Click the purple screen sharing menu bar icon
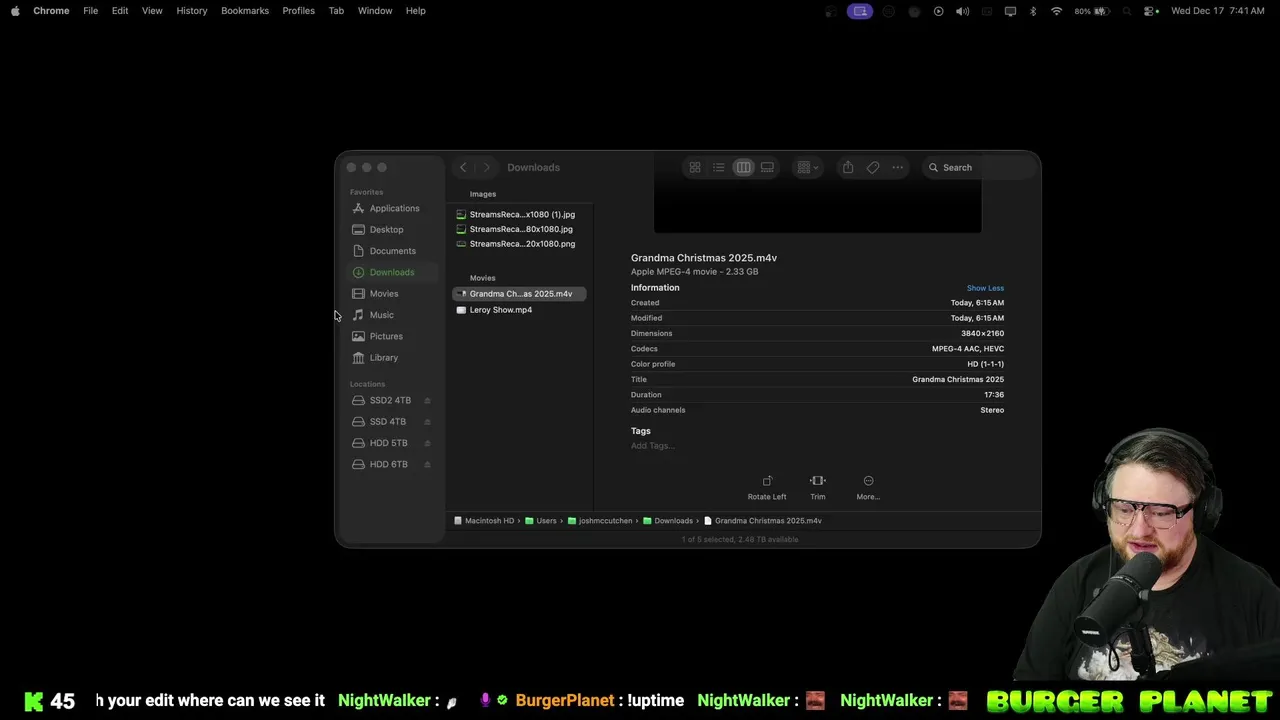 point(860,11)
